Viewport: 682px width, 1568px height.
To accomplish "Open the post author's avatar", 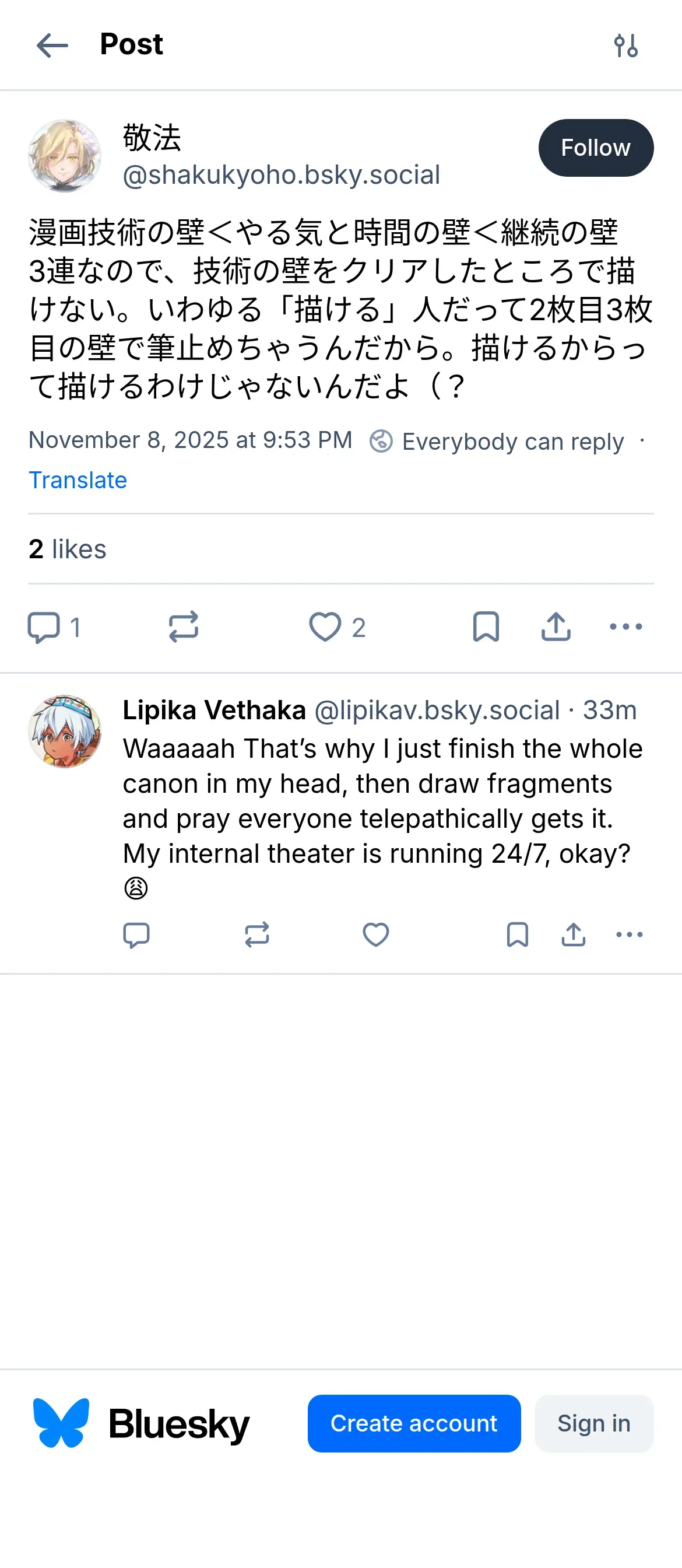I will (x=65, y=156).
